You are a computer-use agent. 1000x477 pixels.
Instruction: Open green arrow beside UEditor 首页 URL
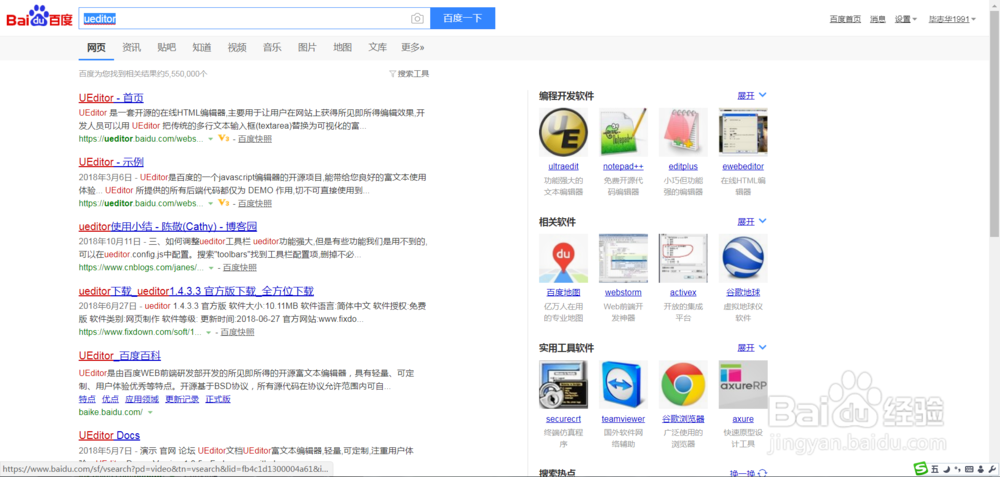pyautogui.click(x=210, y=139)
